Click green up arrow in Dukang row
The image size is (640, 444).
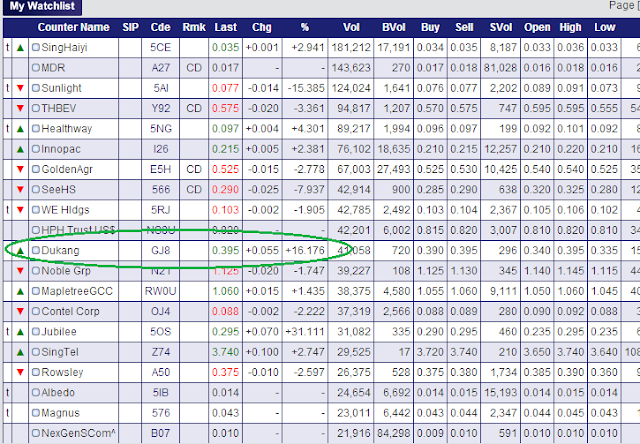20,251
